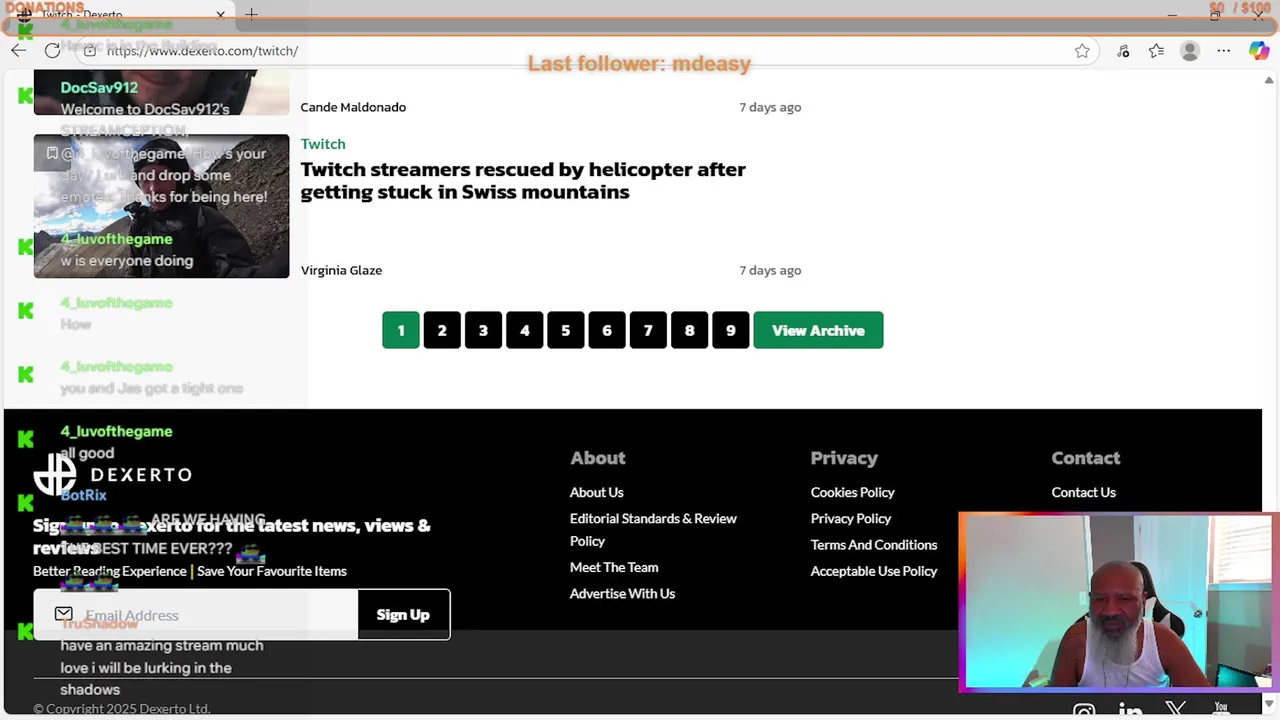Close the Twitch - Dexerto tab
The image size is (1280, 720).
pyautogui.click(x=220, y=14)
